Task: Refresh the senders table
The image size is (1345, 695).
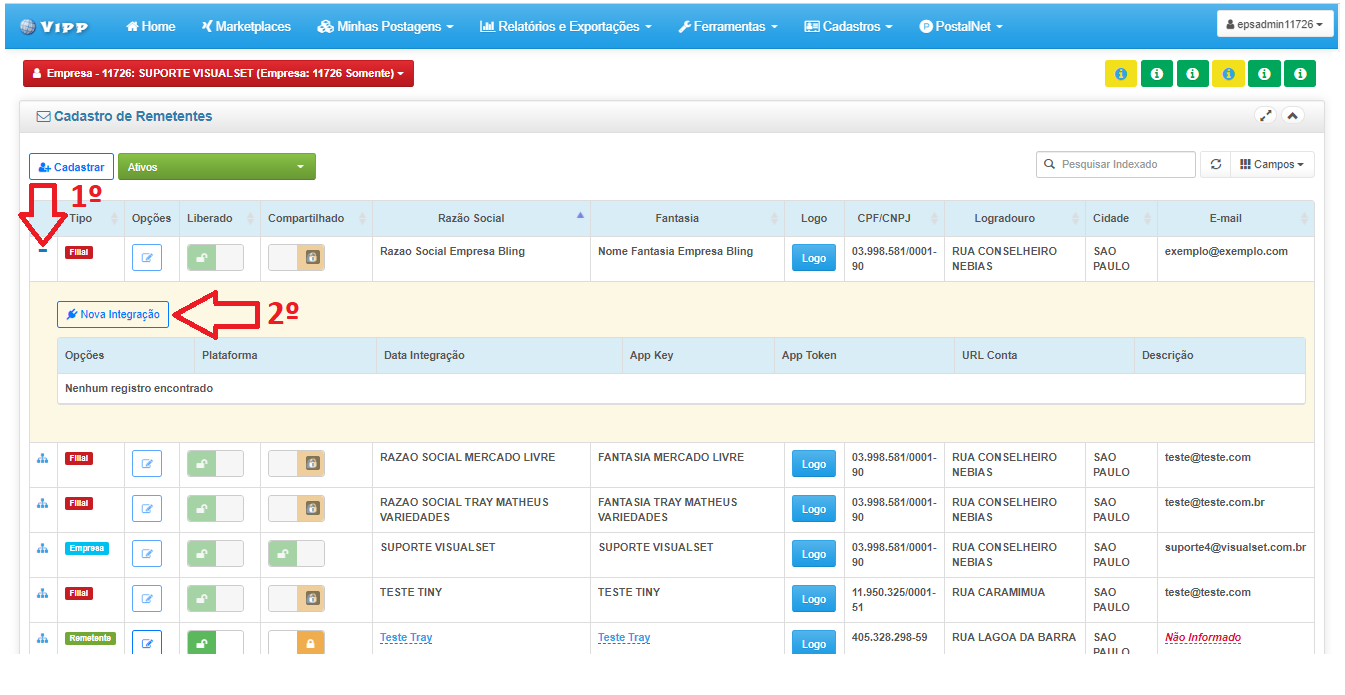Action: [1216, 164]
